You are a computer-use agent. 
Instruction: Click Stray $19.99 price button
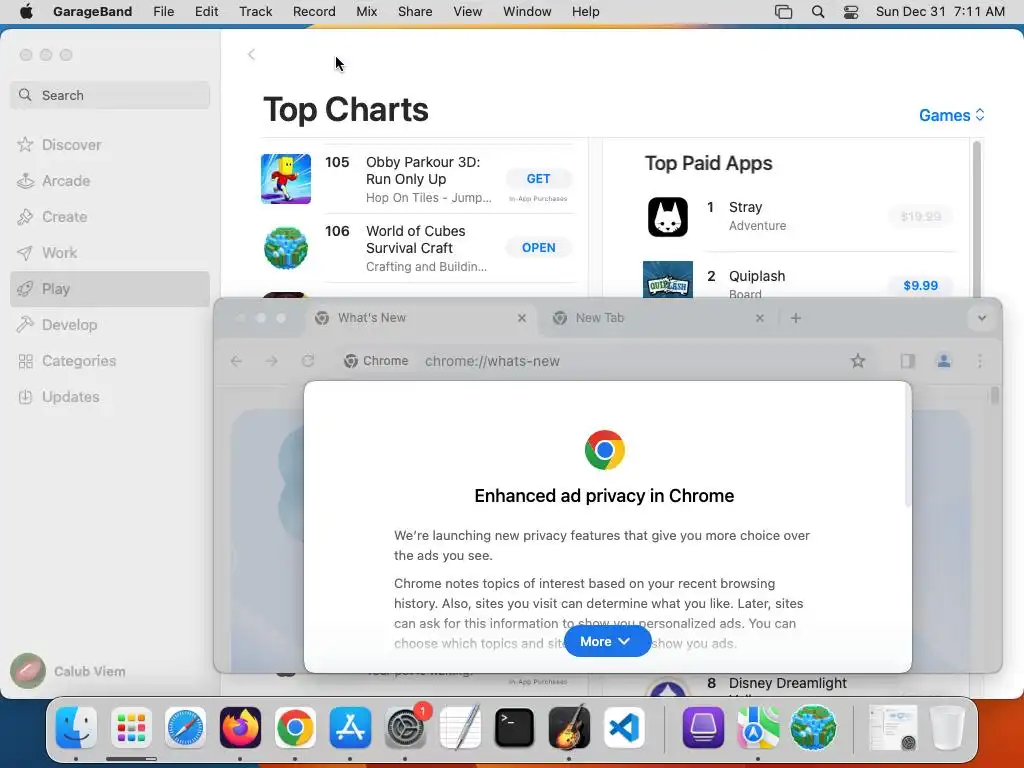pyautogui.click(x=920, y=216)
